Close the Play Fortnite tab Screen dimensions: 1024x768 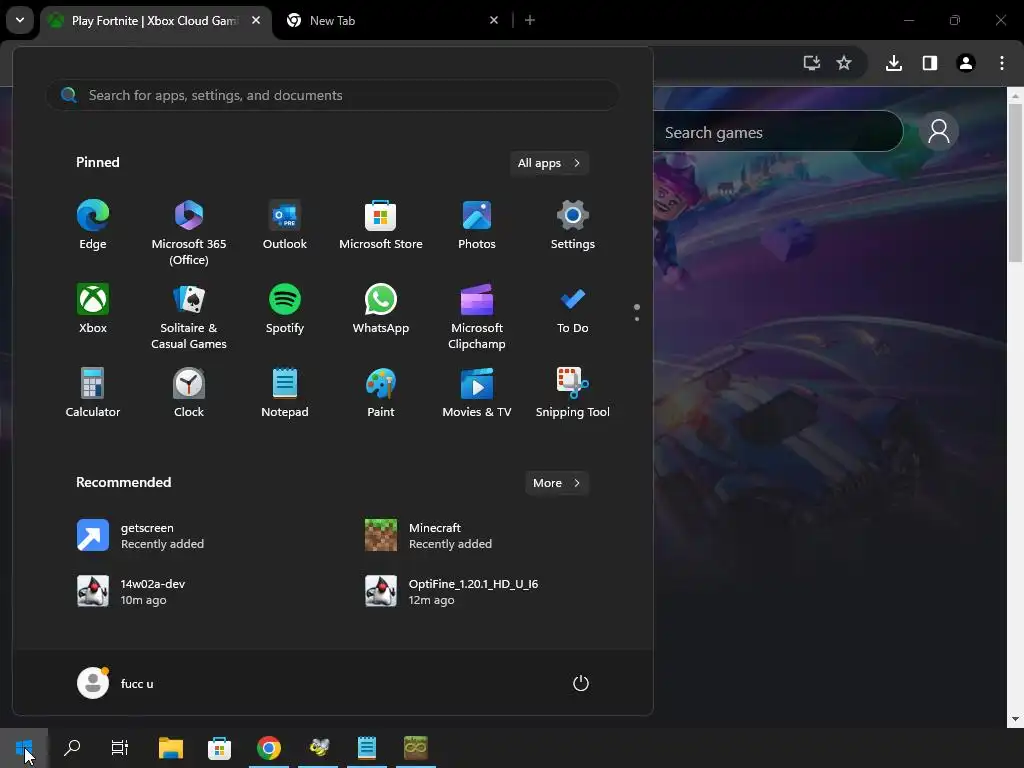click(x=256, y=20)
